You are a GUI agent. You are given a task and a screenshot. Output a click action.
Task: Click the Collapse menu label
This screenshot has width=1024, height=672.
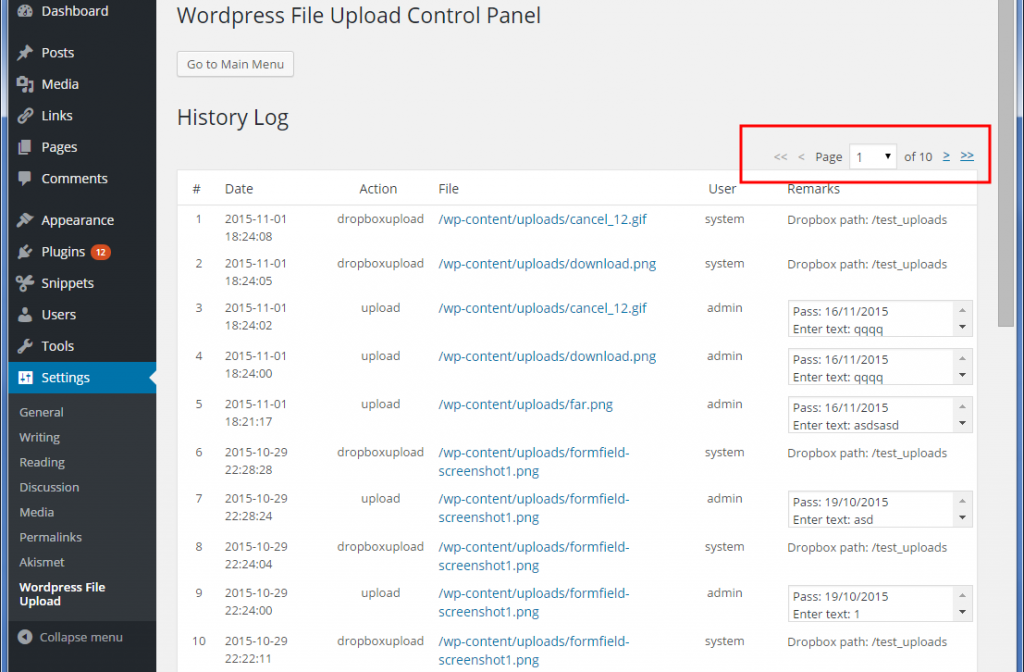coord(81,637)
